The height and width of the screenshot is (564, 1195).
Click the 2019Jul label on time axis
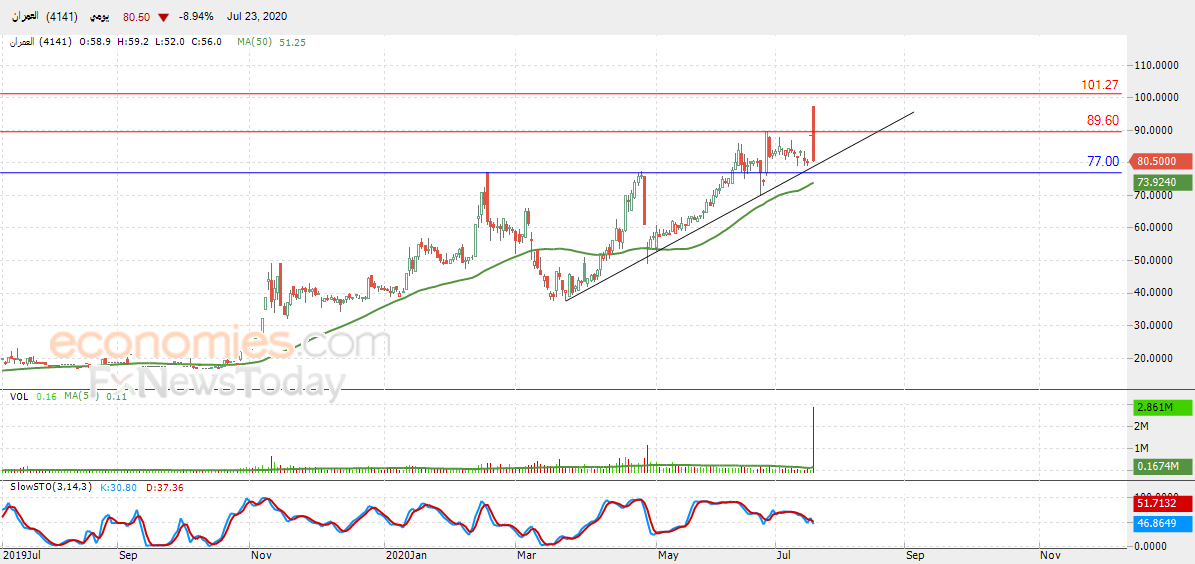point(22,556)
